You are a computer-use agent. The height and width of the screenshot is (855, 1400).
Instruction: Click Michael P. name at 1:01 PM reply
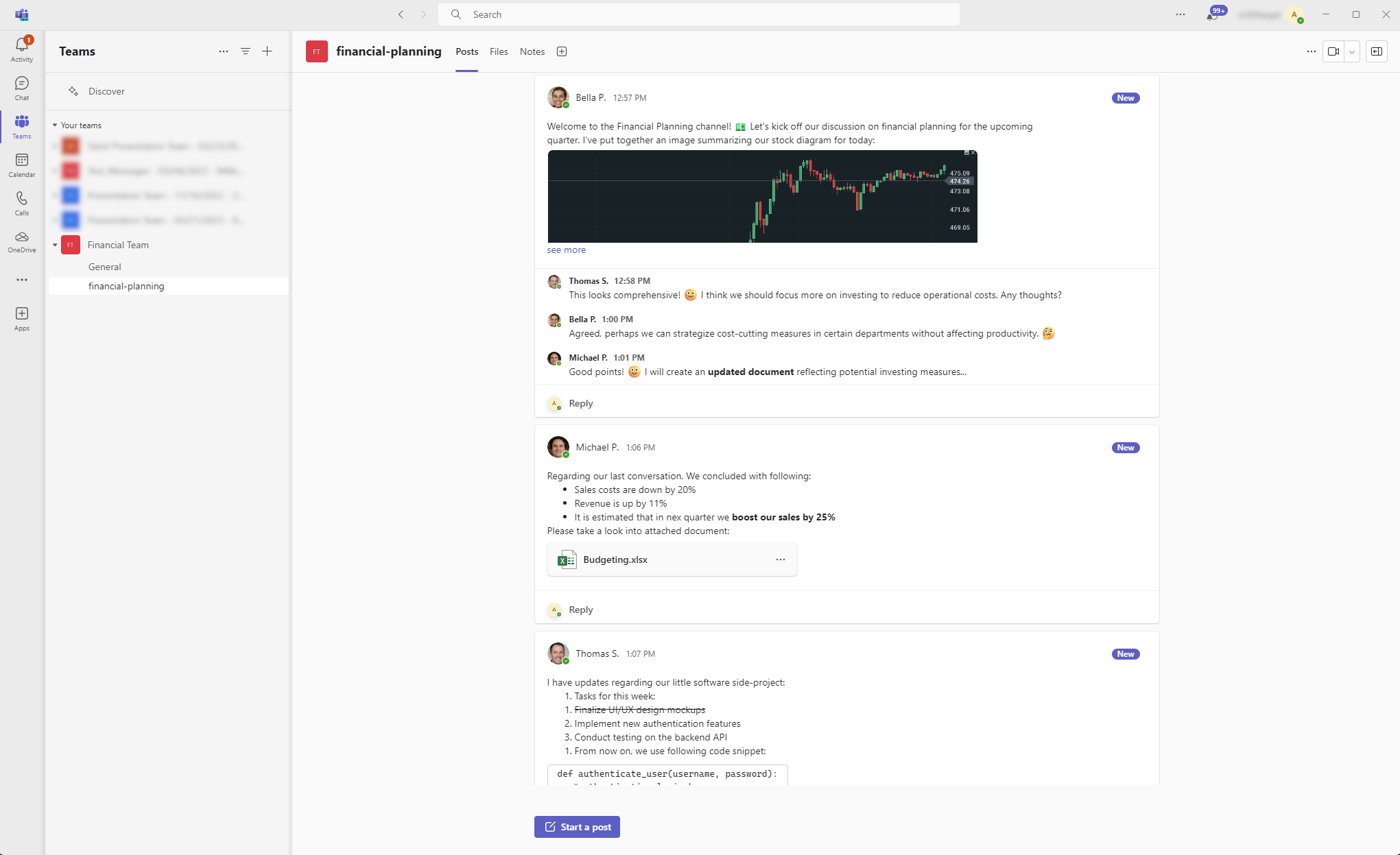(x=588, y=358)
